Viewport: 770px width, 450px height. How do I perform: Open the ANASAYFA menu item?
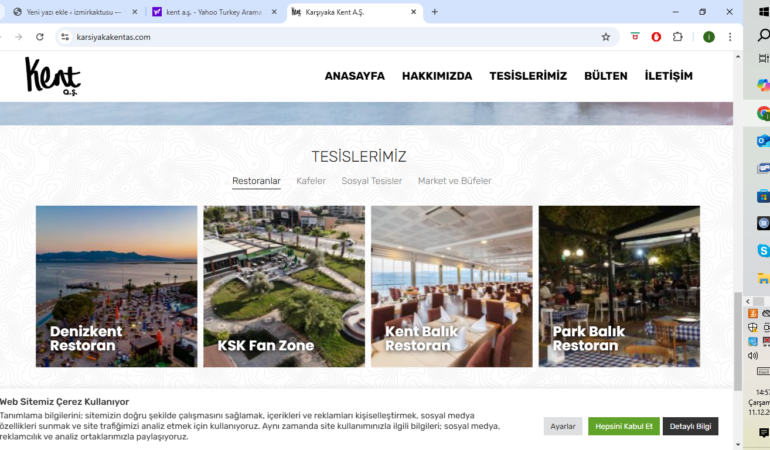355,76
